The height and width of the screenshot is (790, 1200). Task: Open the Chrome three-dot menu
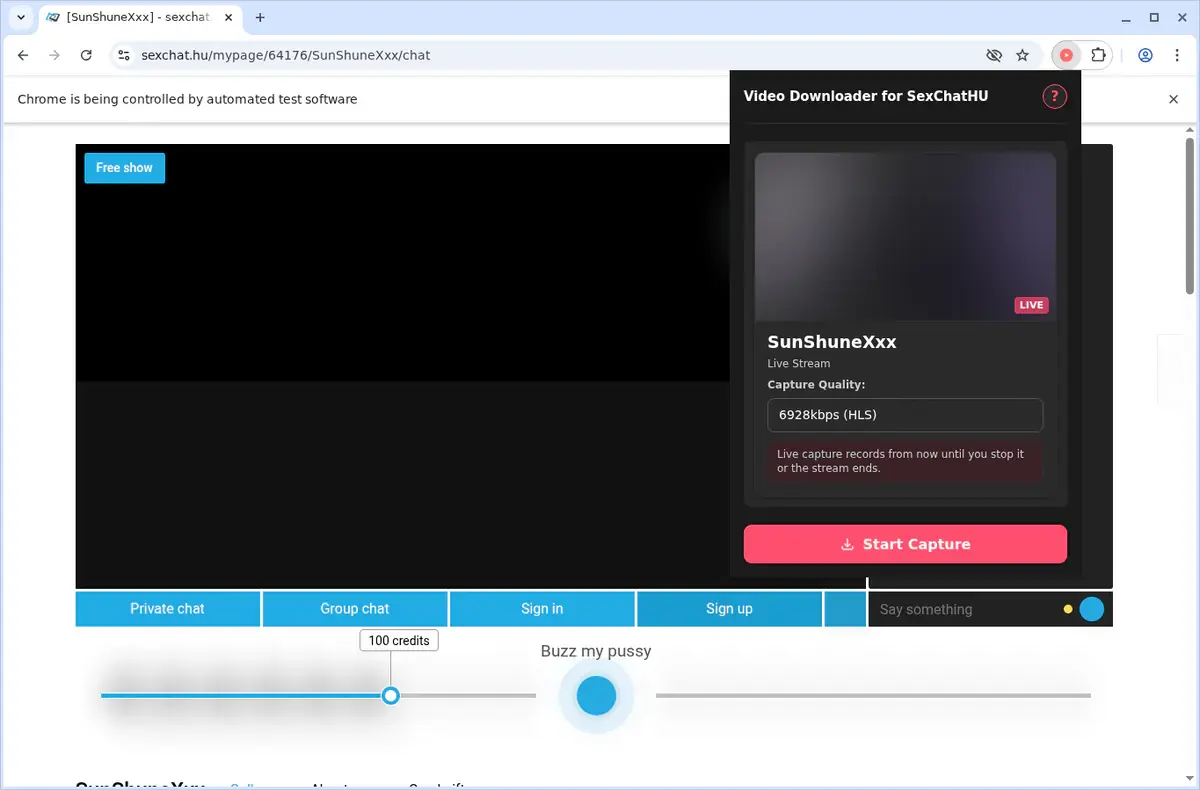[1177, 55]
